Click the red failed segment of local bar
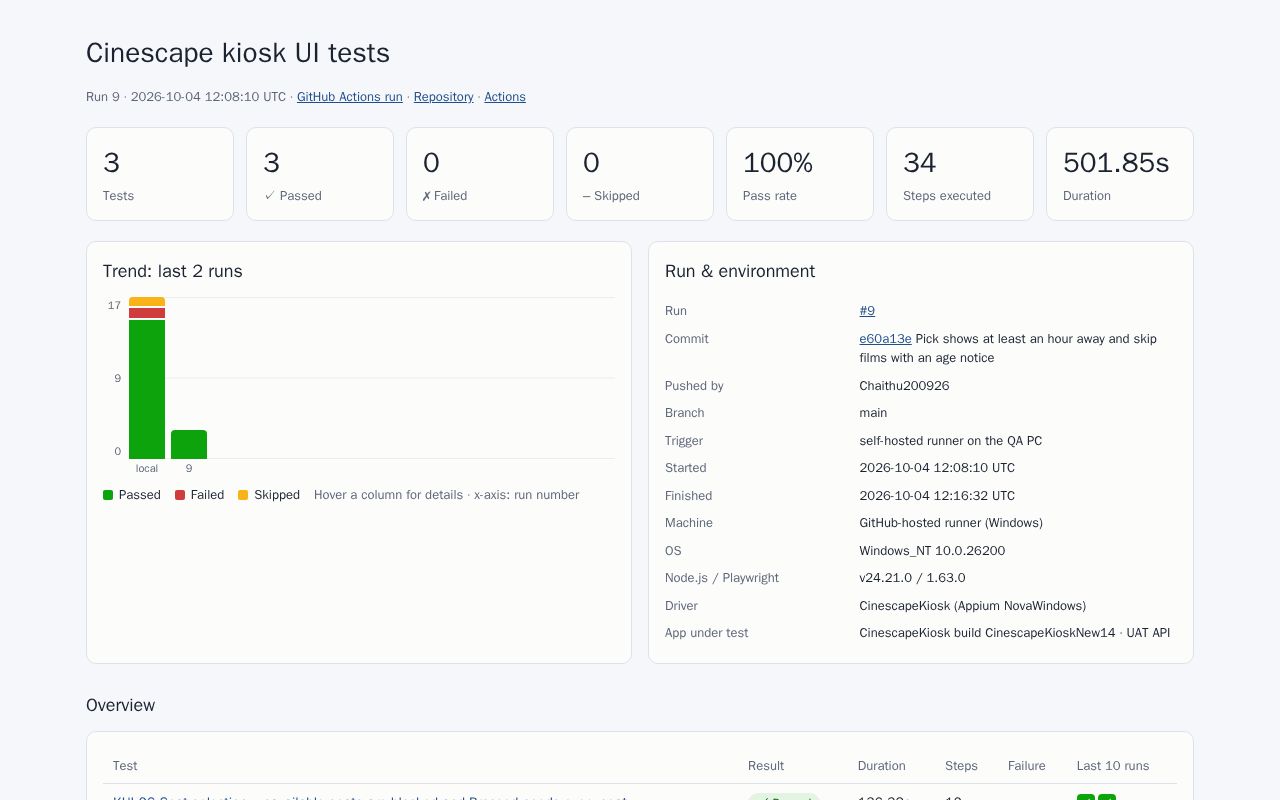This screenshot has width=1280, height=800. click(x=147, y=313)
